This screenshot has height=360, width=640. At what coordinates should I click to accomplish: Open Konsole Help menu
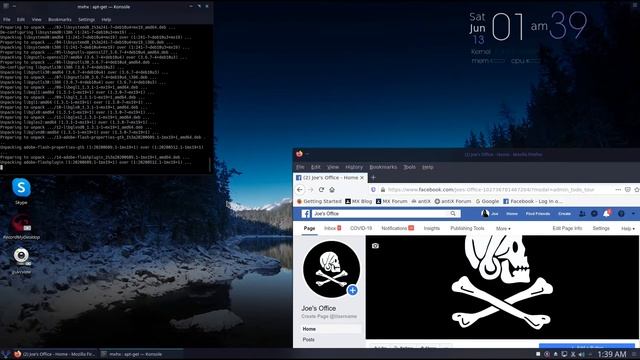click(106, 19)
